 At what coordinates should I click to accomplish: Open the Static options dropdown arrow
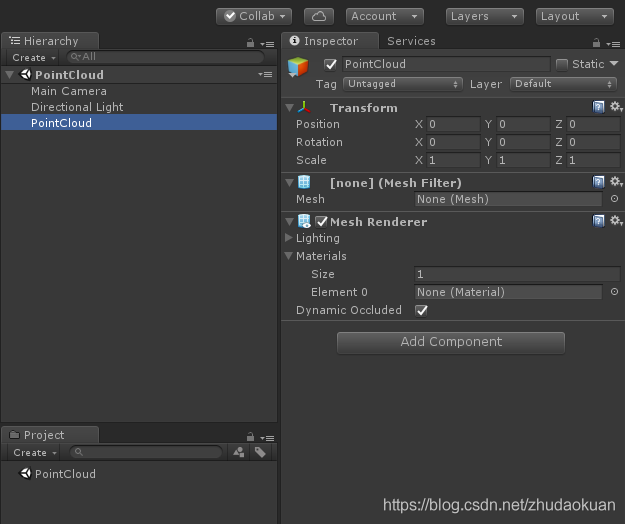[x=614, y=63]
